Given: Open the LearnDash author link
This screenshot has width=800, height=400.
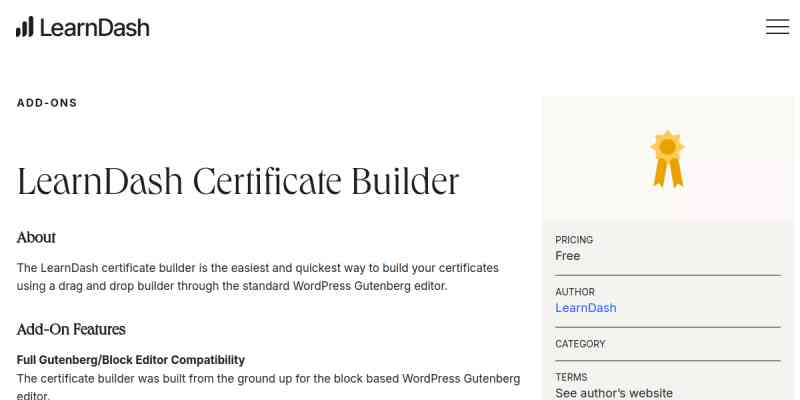Looking at the screenshot, I should pyautogui.click(x=585, y=308).
